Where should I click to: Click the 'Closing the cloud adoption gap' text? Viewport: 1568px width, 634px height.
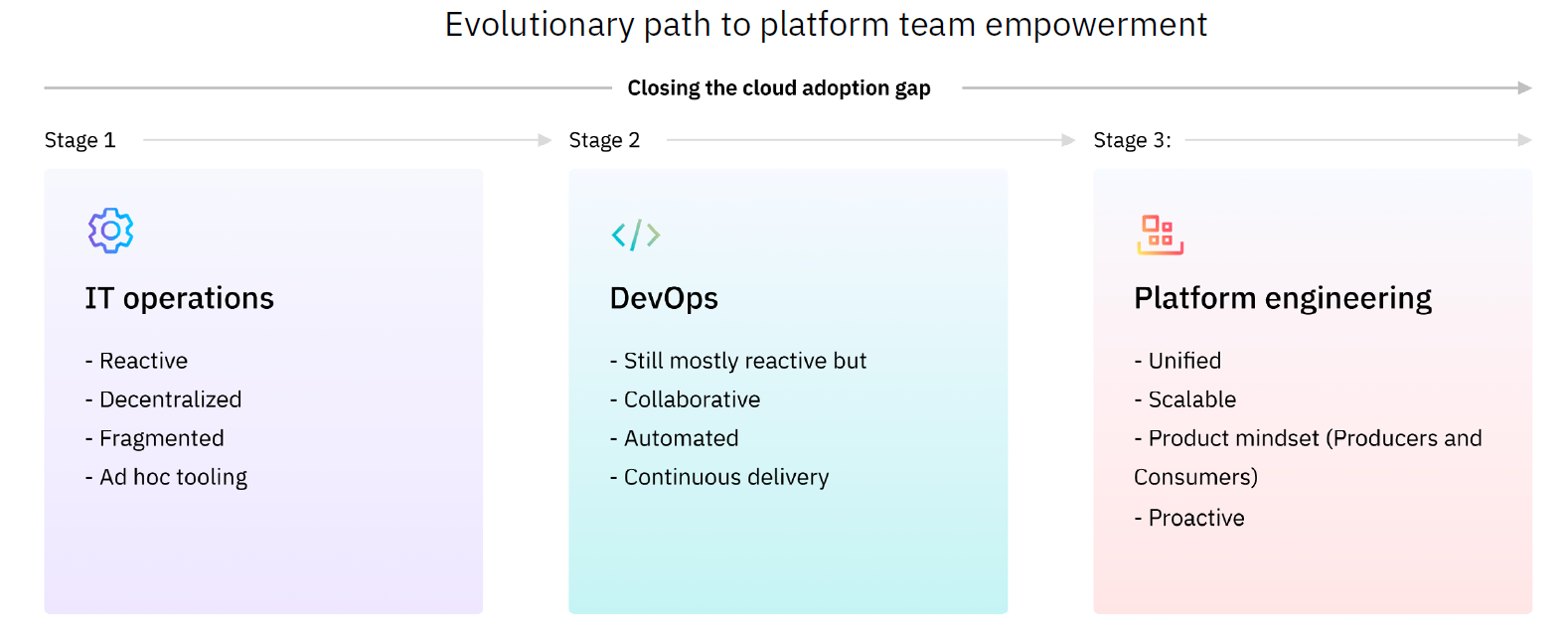(x=778, y=88)
